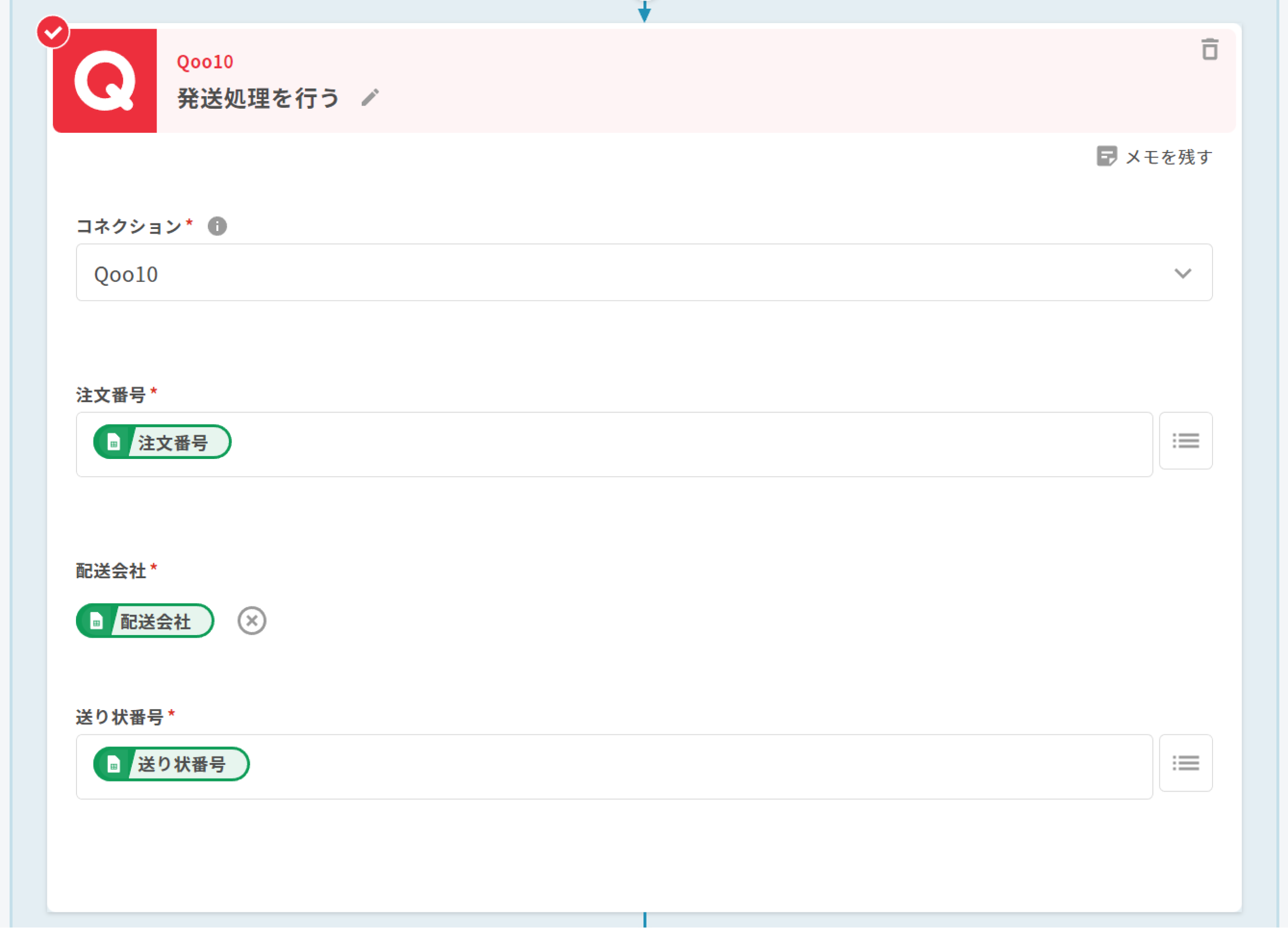Clear the 配送会社 selection

pos(252,620)
